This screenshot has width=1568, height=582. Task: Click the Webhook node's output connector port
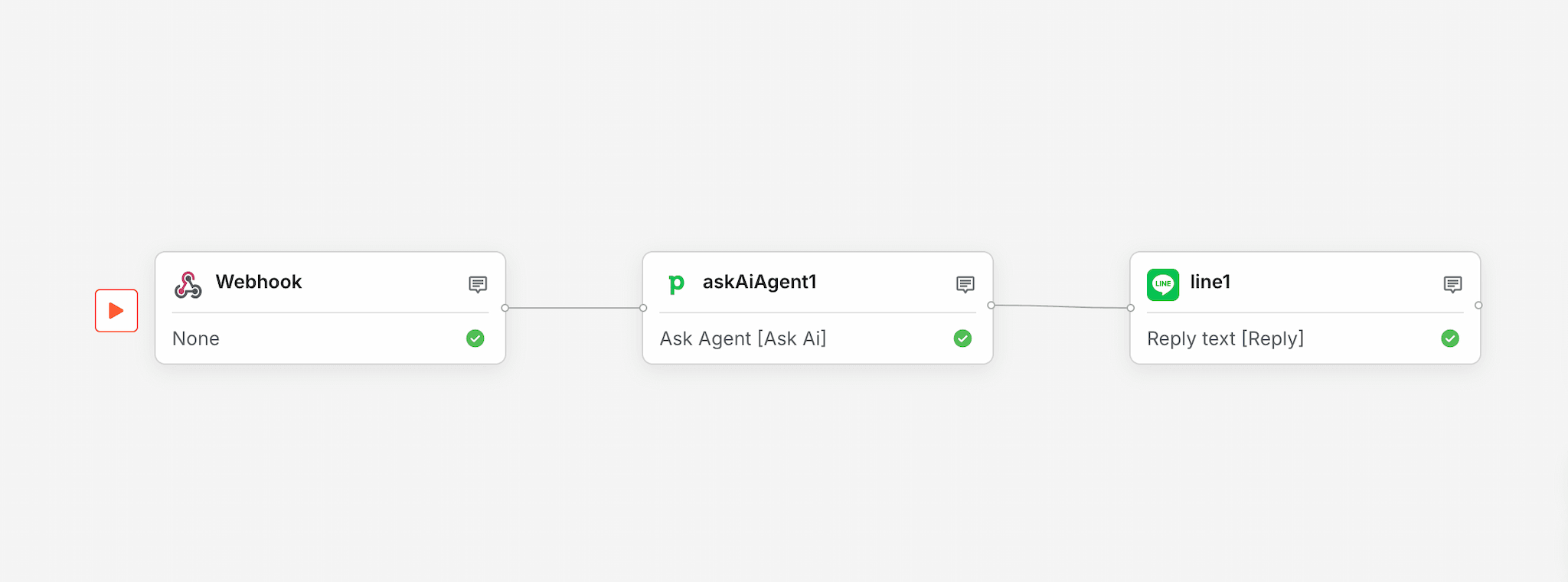point(505,308)
